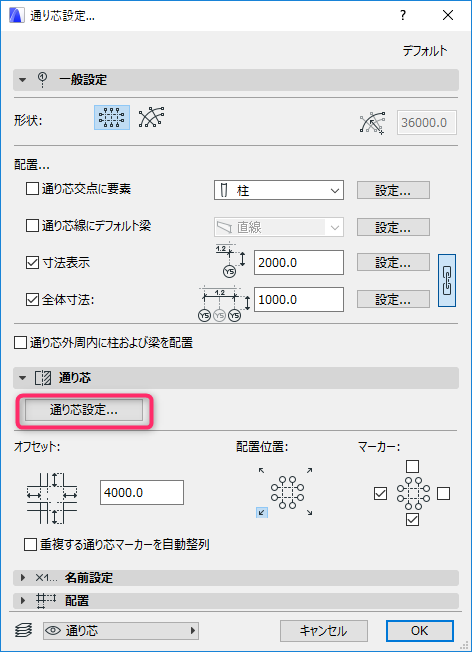
Task: Uncheck the 全体寸法 checkbox
Action: click(32, 299)
